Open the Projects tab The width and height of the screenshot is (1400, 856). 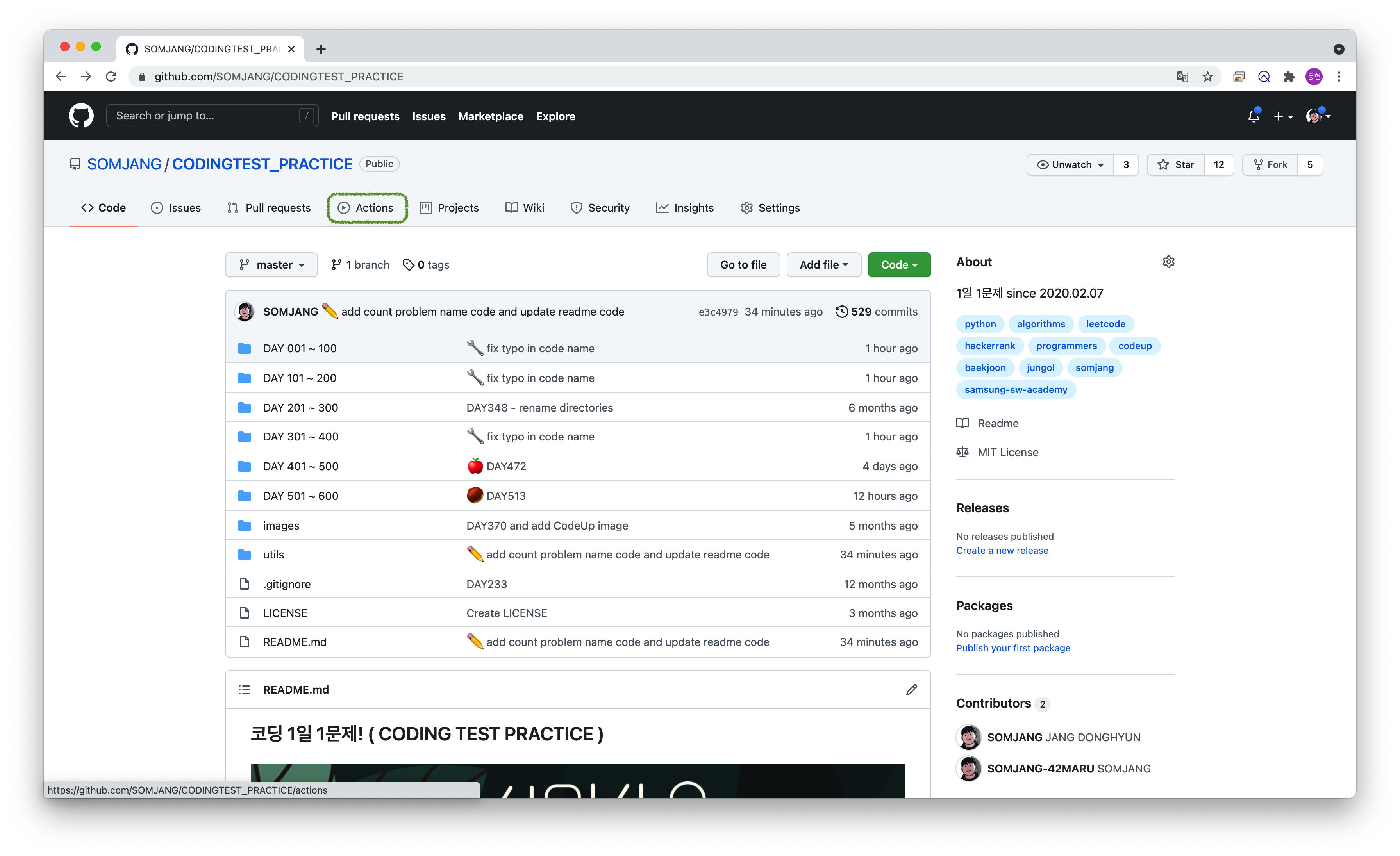pyautogui.click(x=450, y=208)
